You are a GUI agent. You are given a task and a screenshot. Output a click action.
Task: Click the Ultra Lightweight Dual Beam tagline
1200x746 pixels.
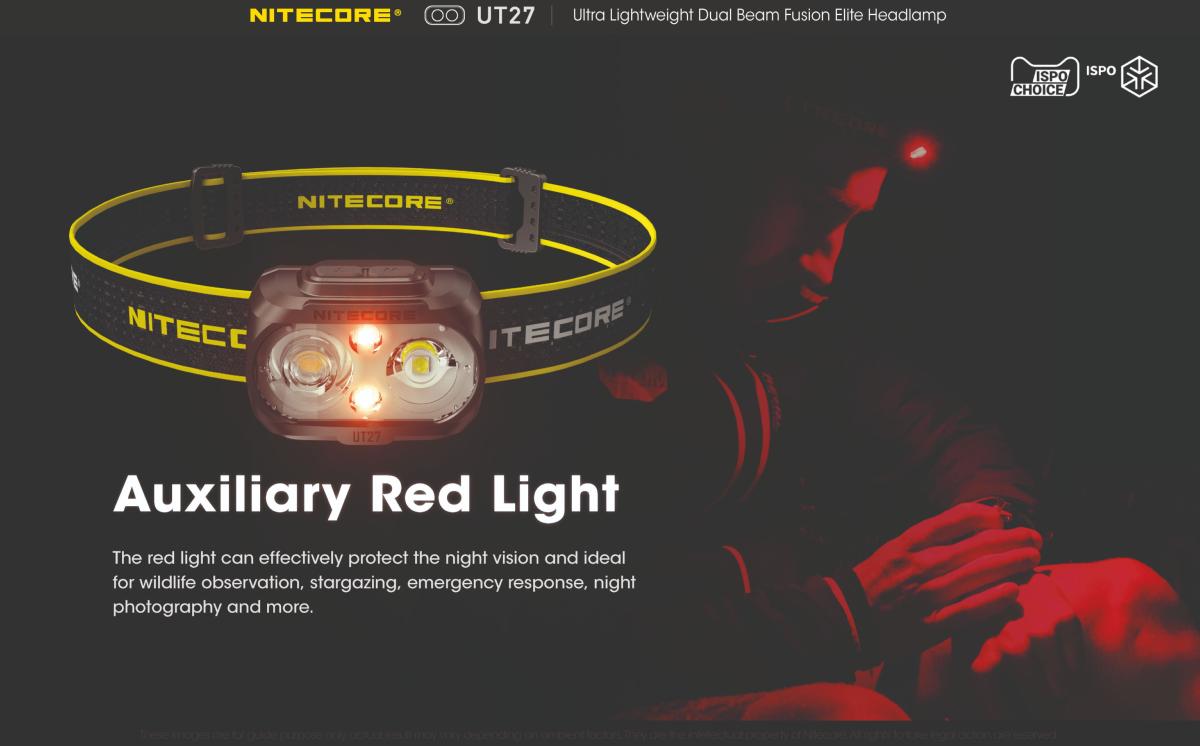(760, 15)
